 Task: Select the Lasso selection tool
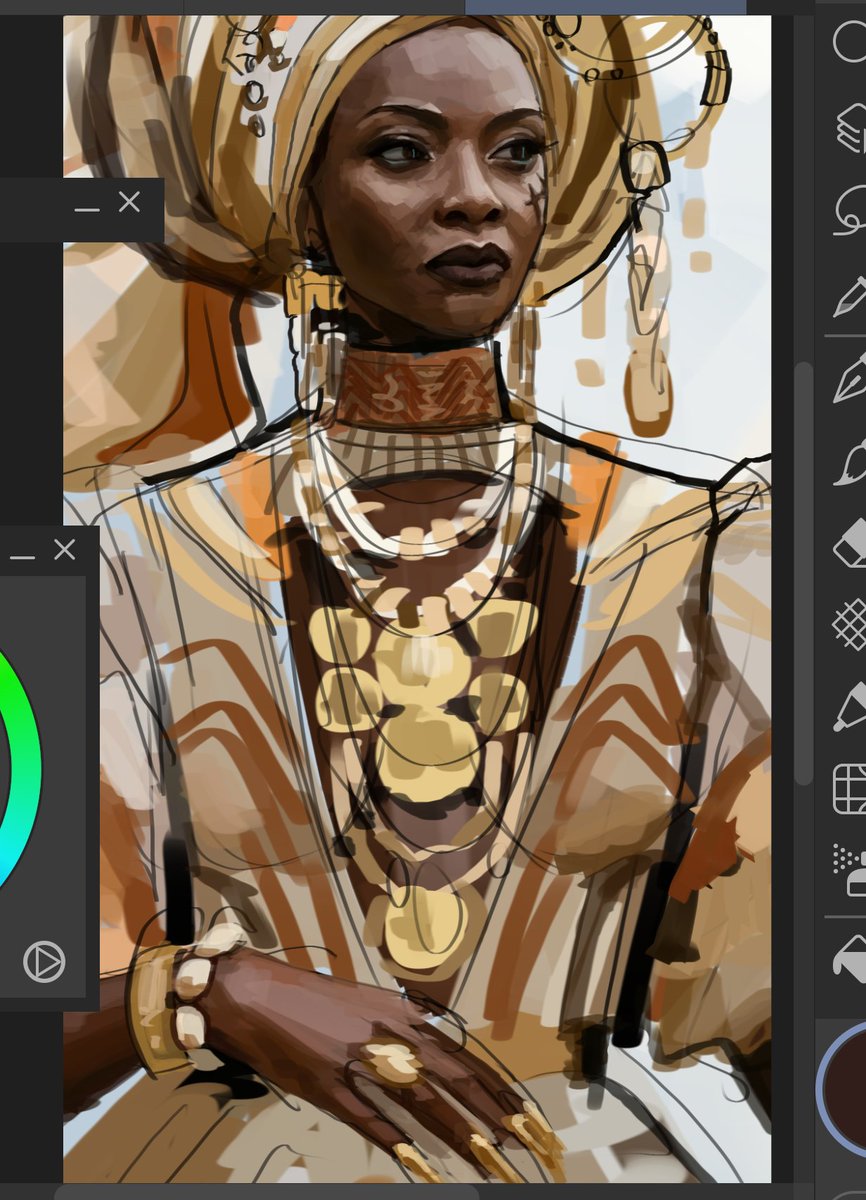tap(851, 209)
